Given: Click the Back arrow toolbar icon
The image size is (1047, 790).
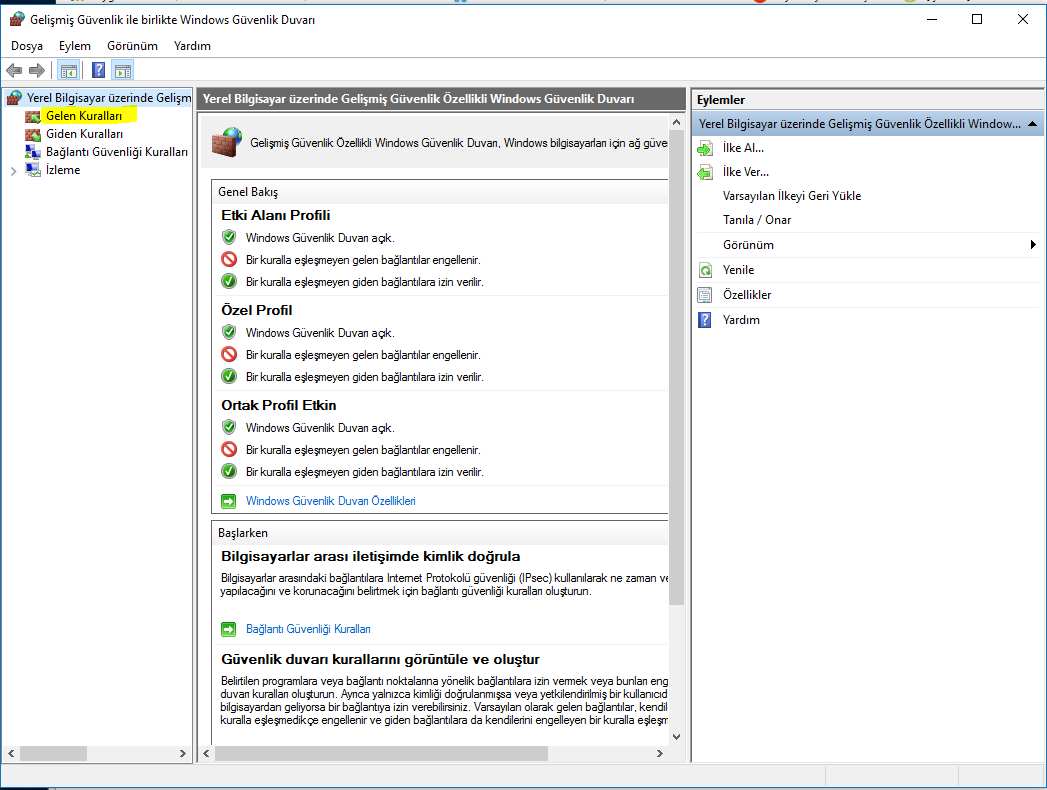Looking at the screenshot, I should point(14,70).
